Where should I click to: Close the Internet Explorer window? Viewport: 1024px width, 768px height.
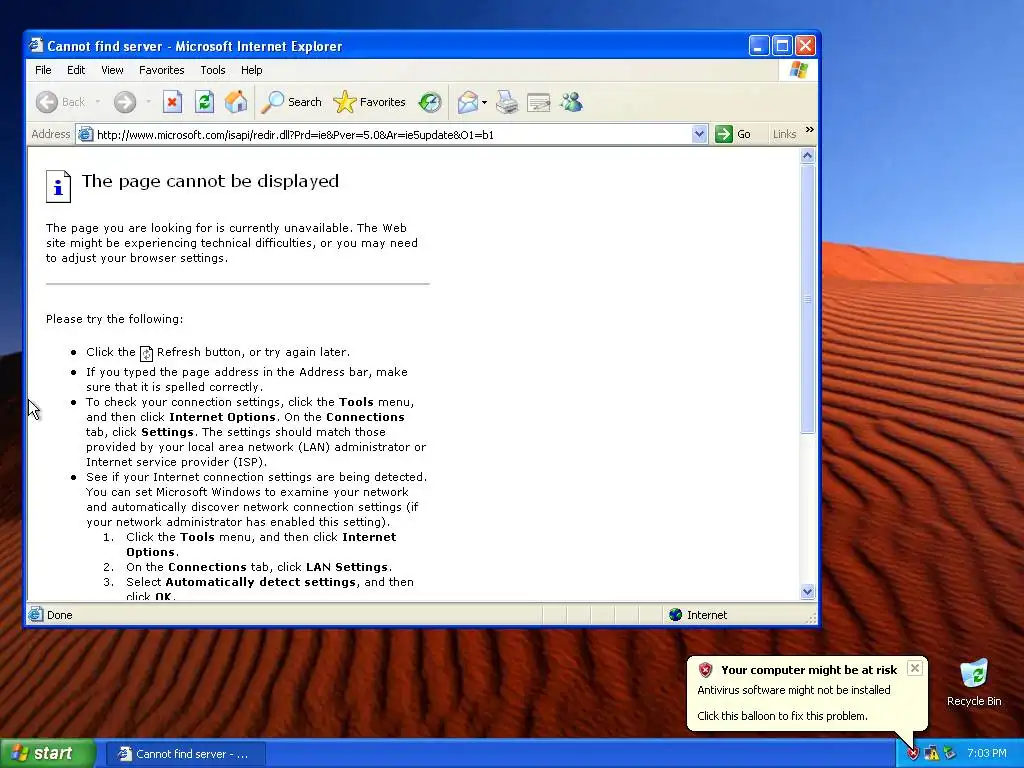(805, 46)
